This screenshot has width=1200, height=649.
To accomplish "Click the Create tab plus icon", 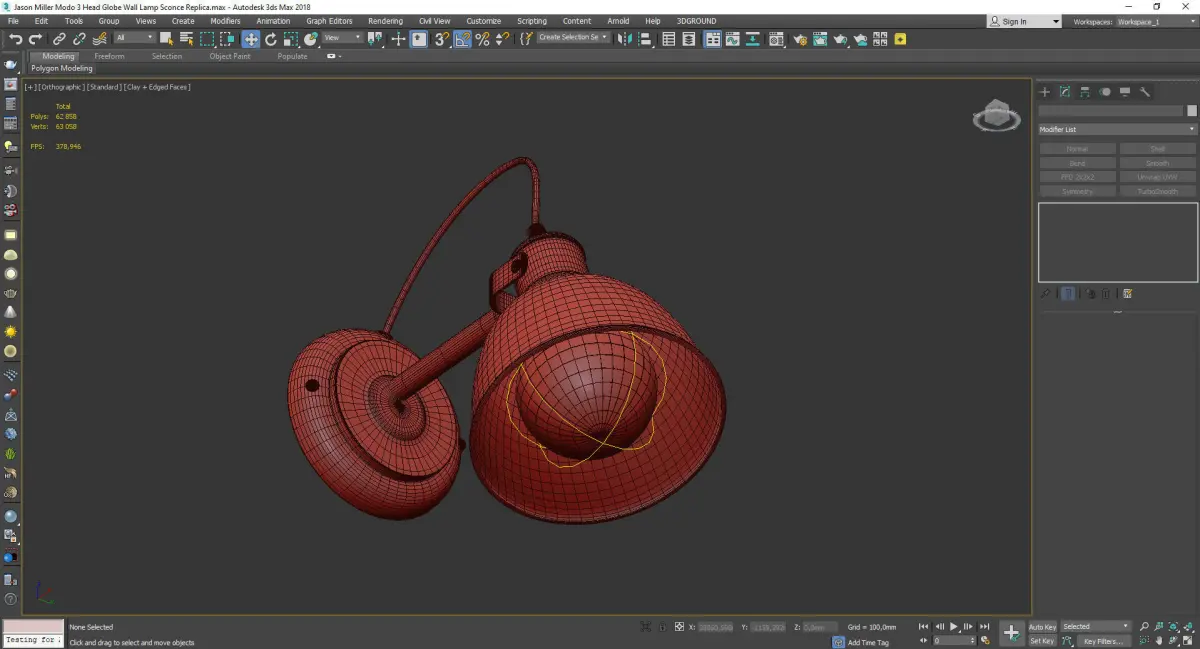I will (1045, 92).
